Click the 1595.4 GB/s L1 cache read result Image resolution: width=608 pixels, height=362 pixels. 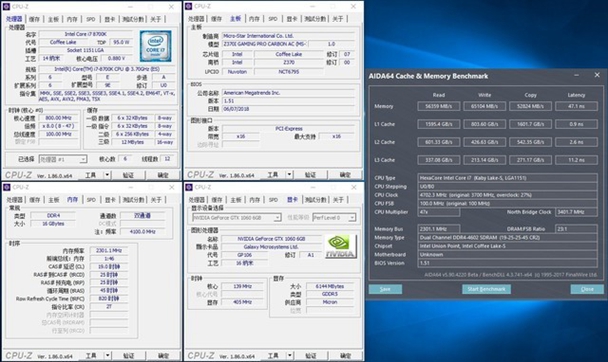point(439,124)
